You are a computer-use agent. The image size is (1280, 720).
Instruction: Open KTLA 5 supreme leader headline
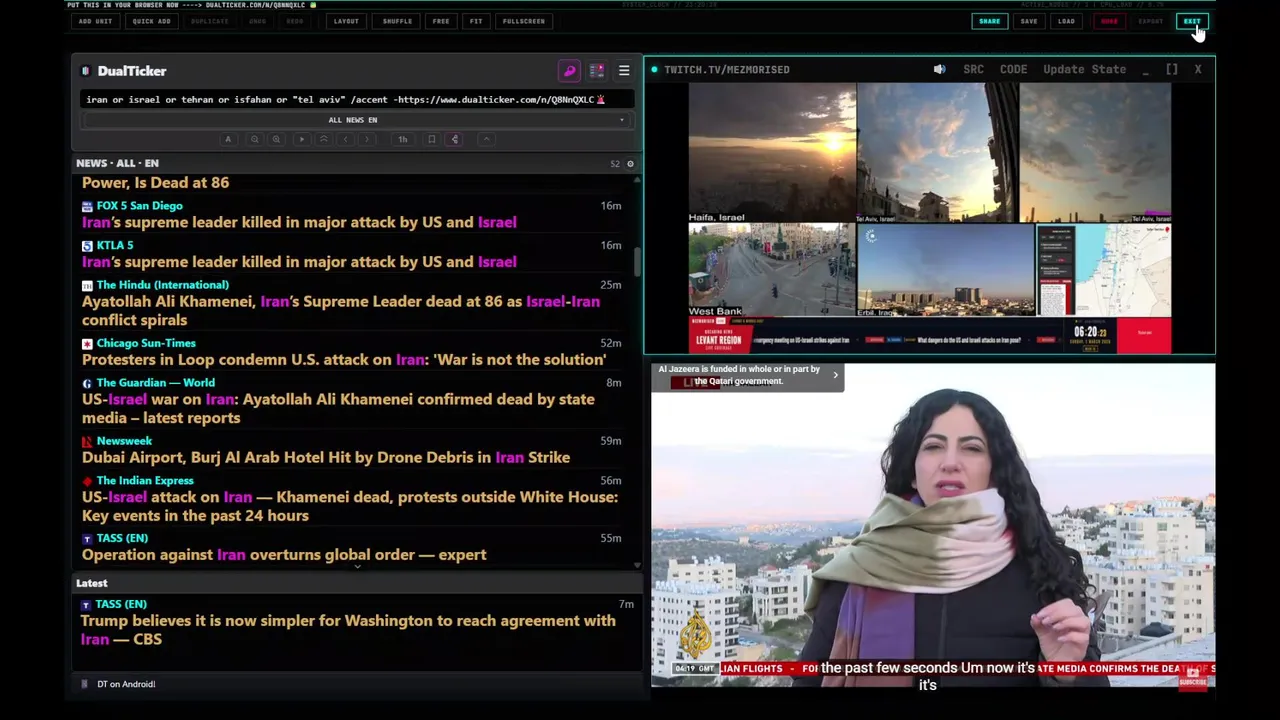299,262
